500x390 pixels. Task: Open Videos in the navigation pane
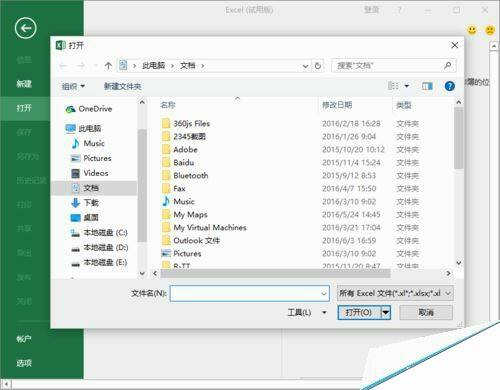[90, 173]
